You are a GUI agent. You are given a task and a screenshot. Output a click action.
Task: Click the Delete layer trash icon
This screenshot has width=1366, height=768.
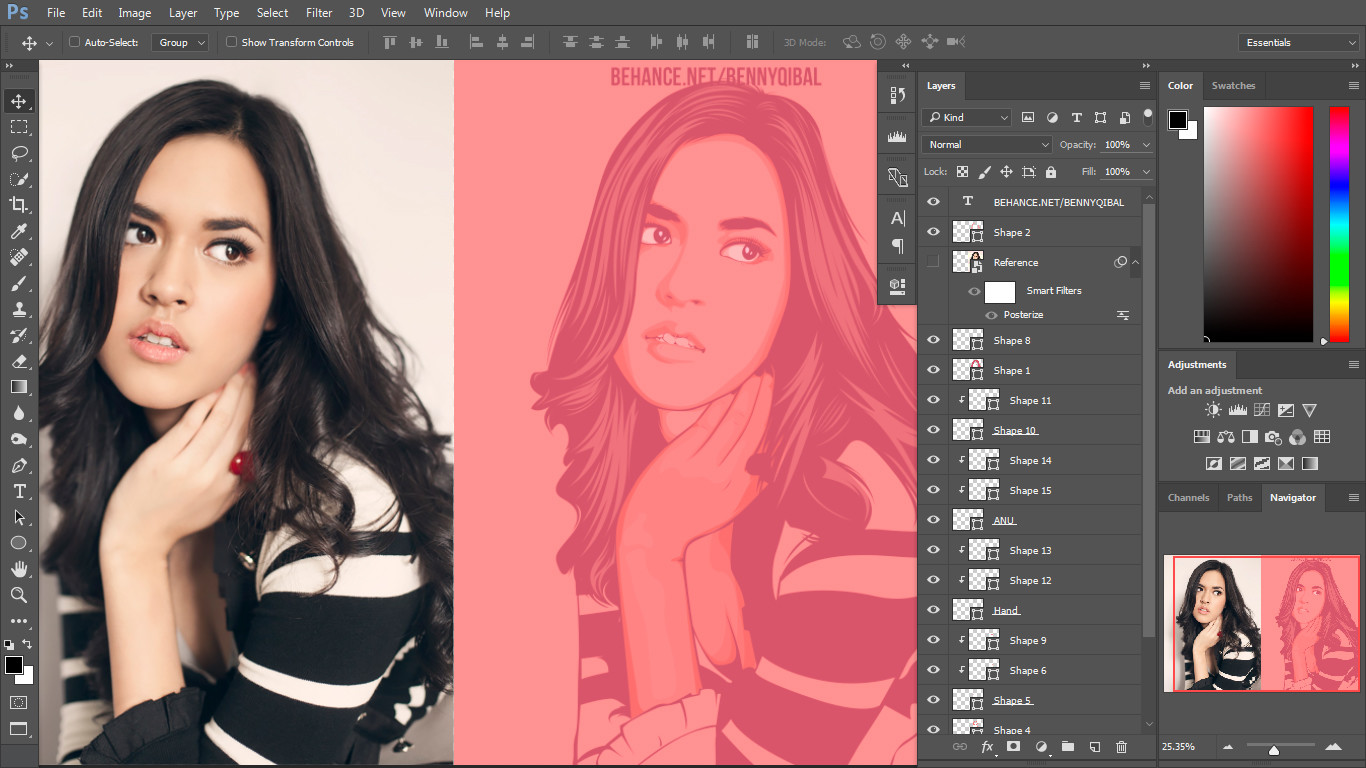[x=1121, y=747]
